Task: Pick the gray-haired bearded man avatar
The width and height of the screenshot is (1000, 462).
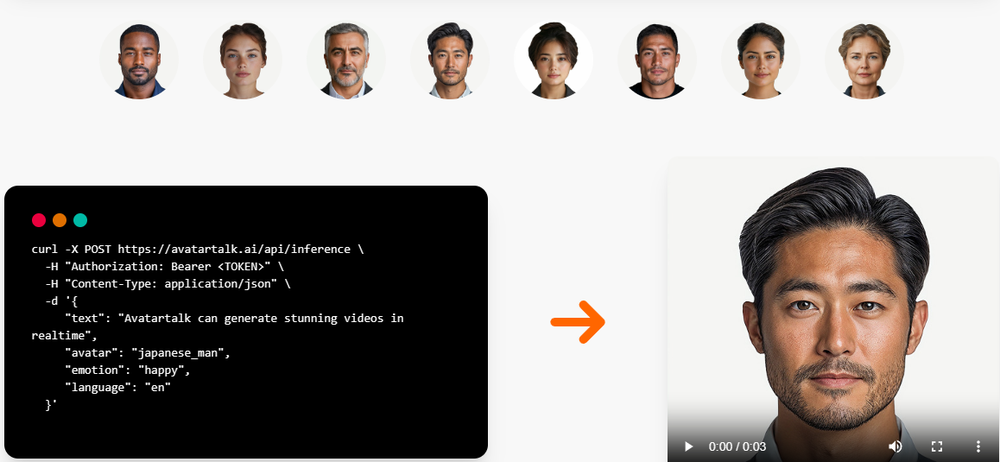Action: point(346,60)
